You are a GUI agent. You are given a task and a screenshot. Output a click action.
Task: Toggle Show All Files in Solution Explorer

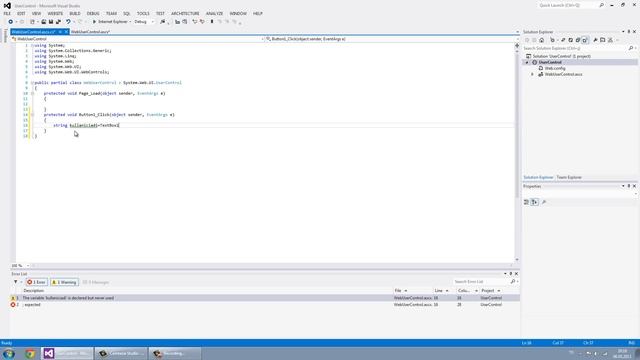(585, 40)
